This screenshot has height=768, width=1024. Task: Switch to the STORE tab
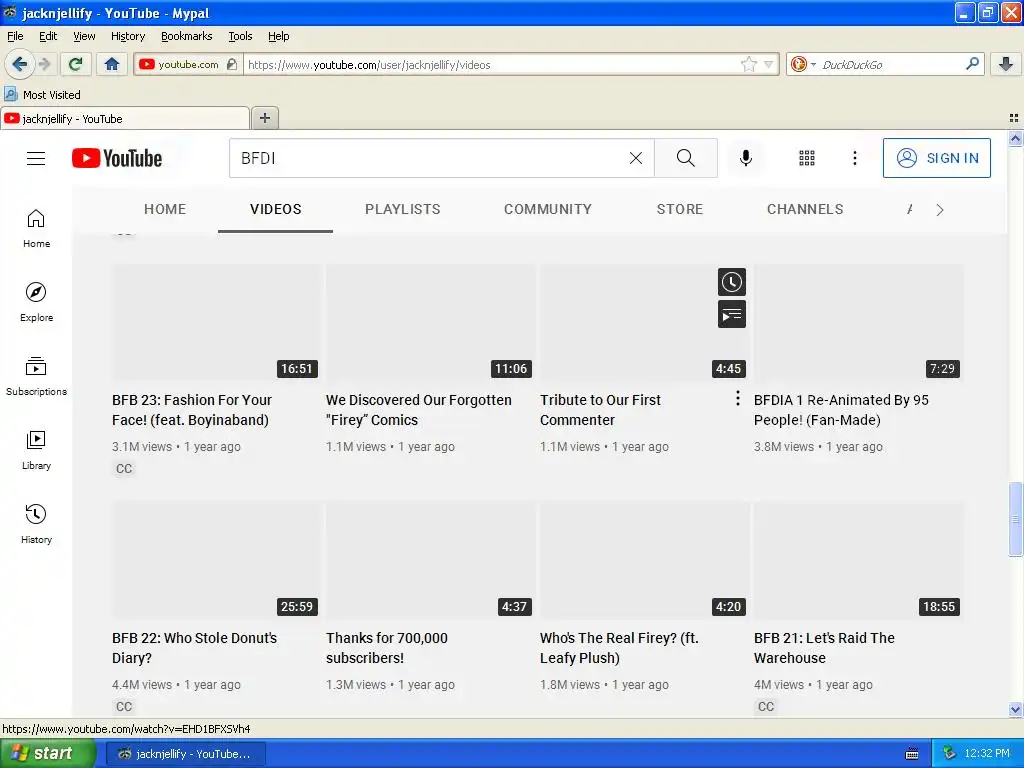(679, 209)
